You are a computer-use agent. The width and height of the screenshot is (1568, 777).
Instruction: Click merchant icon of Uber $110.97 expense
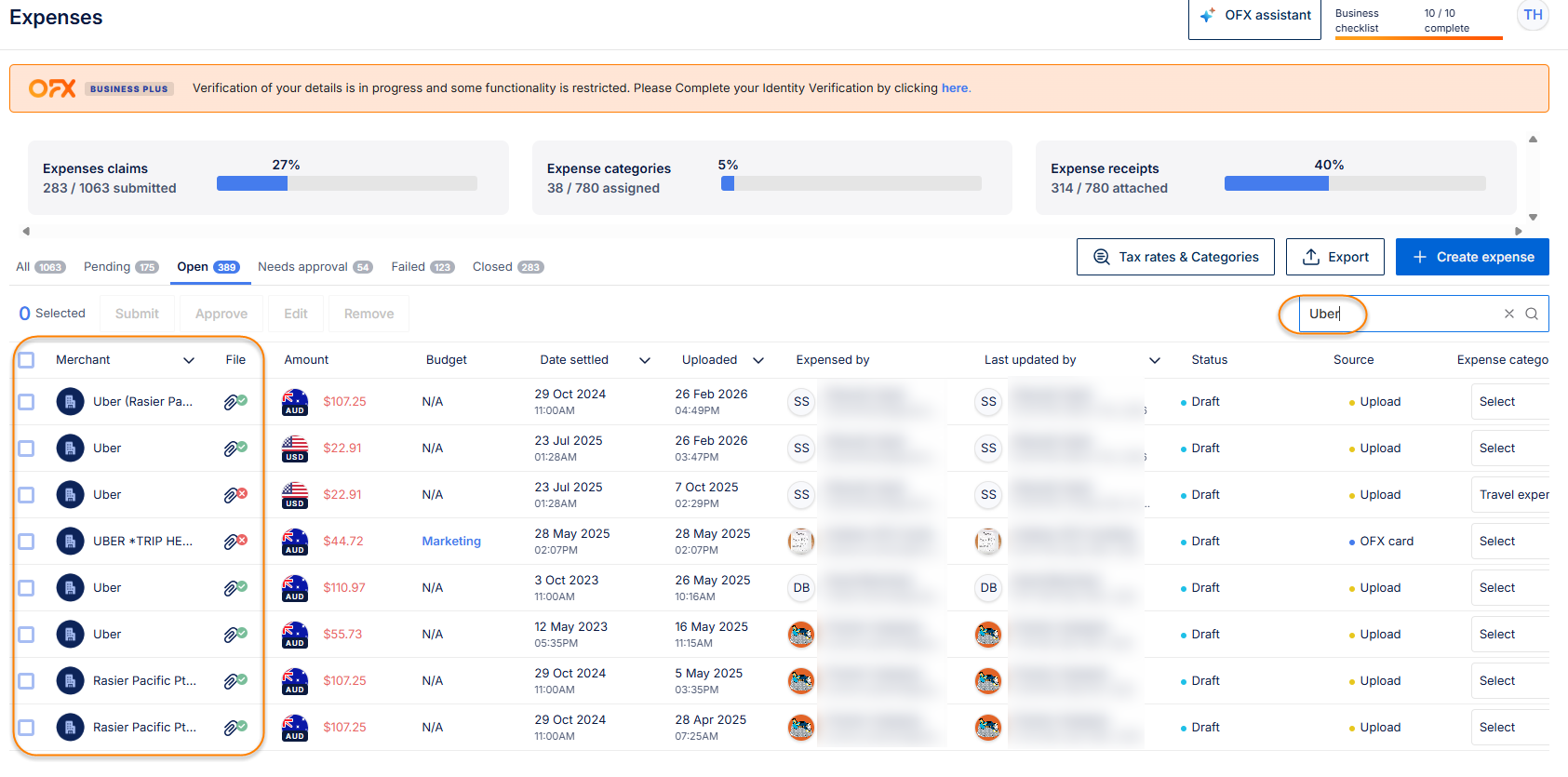click(x=70, y=588)
